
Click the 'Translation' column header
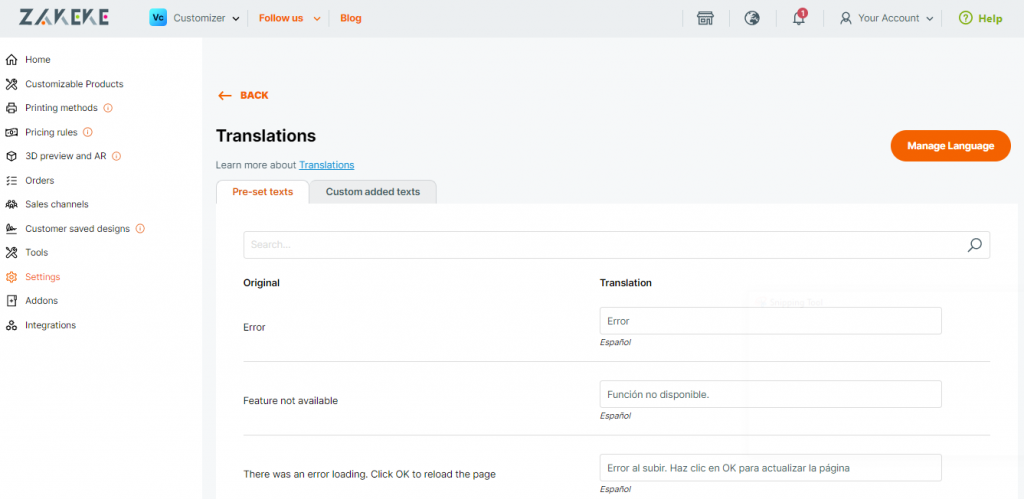tap(626, 283)
